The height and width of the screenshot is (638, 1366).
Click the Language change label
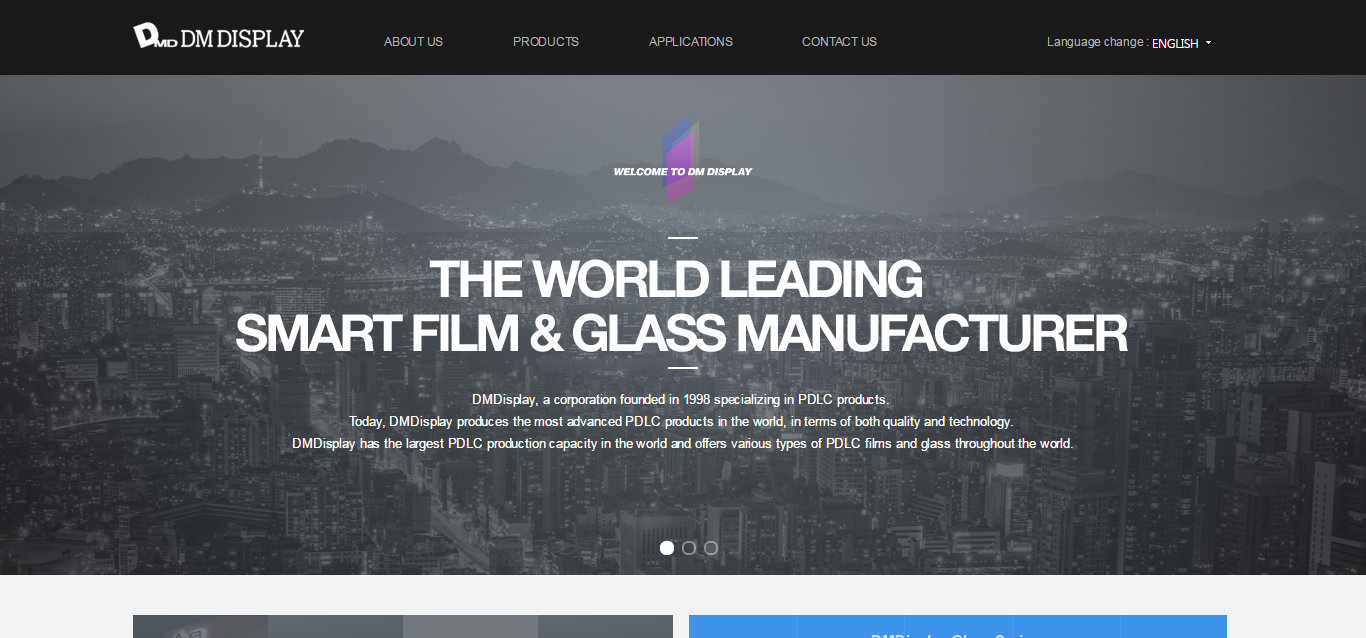point(1097,42)
